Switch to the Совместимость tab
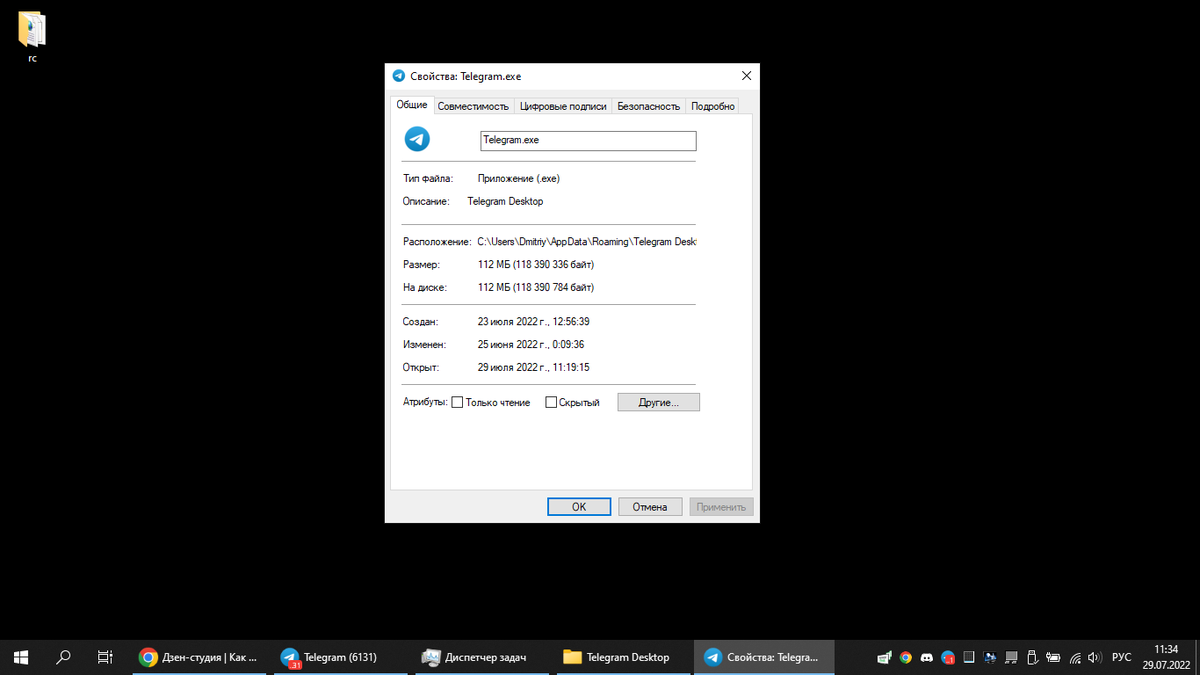The height and width of the screenshot is (675, 1200). click(474, 106)
